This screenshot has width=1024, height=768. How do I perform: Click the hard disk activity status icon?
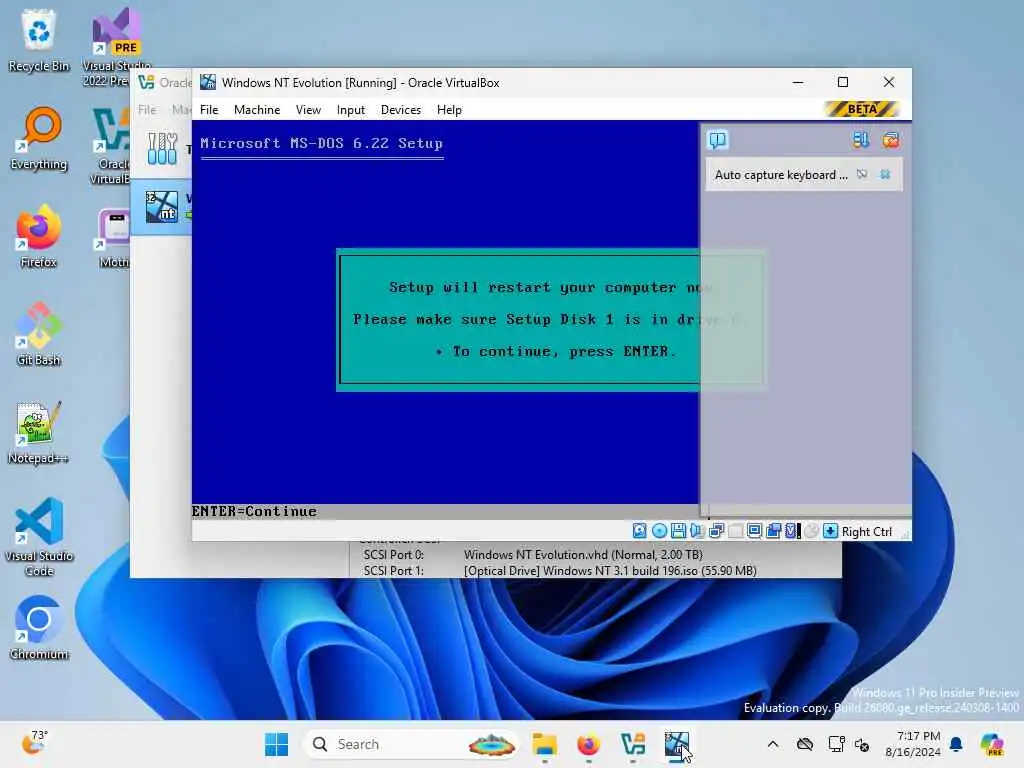639,531
